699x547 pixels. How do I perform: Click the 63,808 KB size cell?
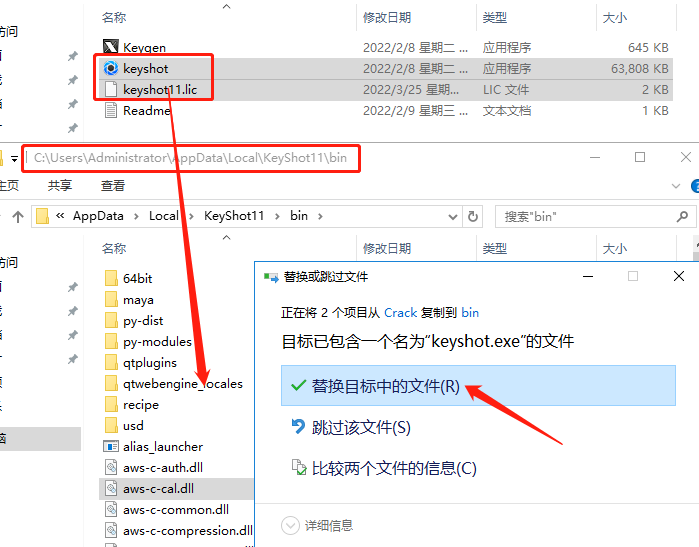pos(640,69)
